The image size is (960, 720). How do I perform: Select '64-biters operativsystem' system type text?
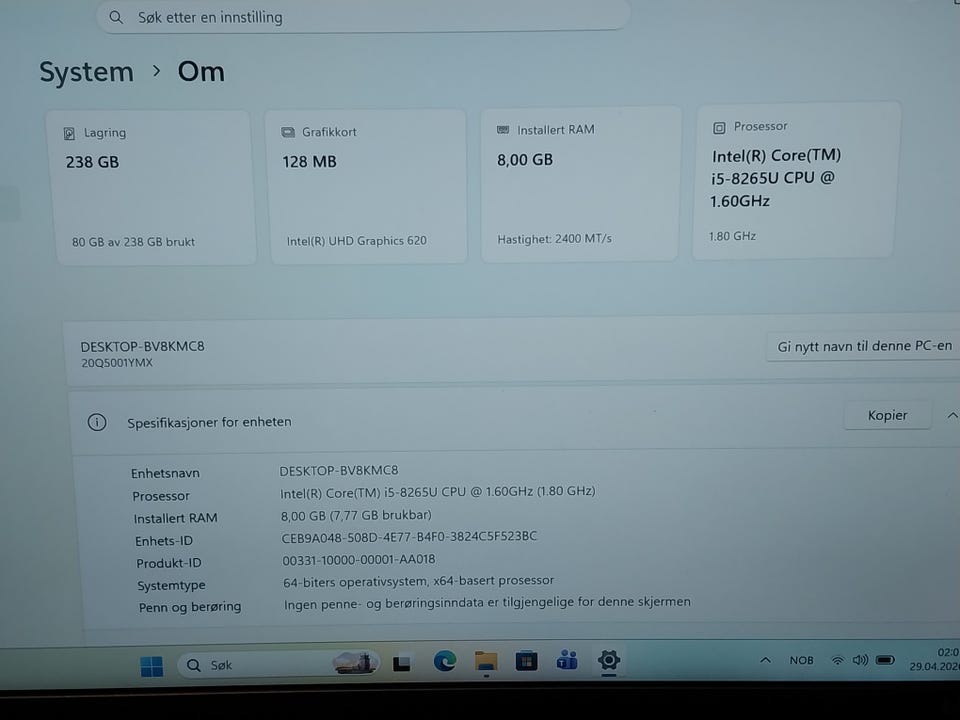click(x=418, y=581)
